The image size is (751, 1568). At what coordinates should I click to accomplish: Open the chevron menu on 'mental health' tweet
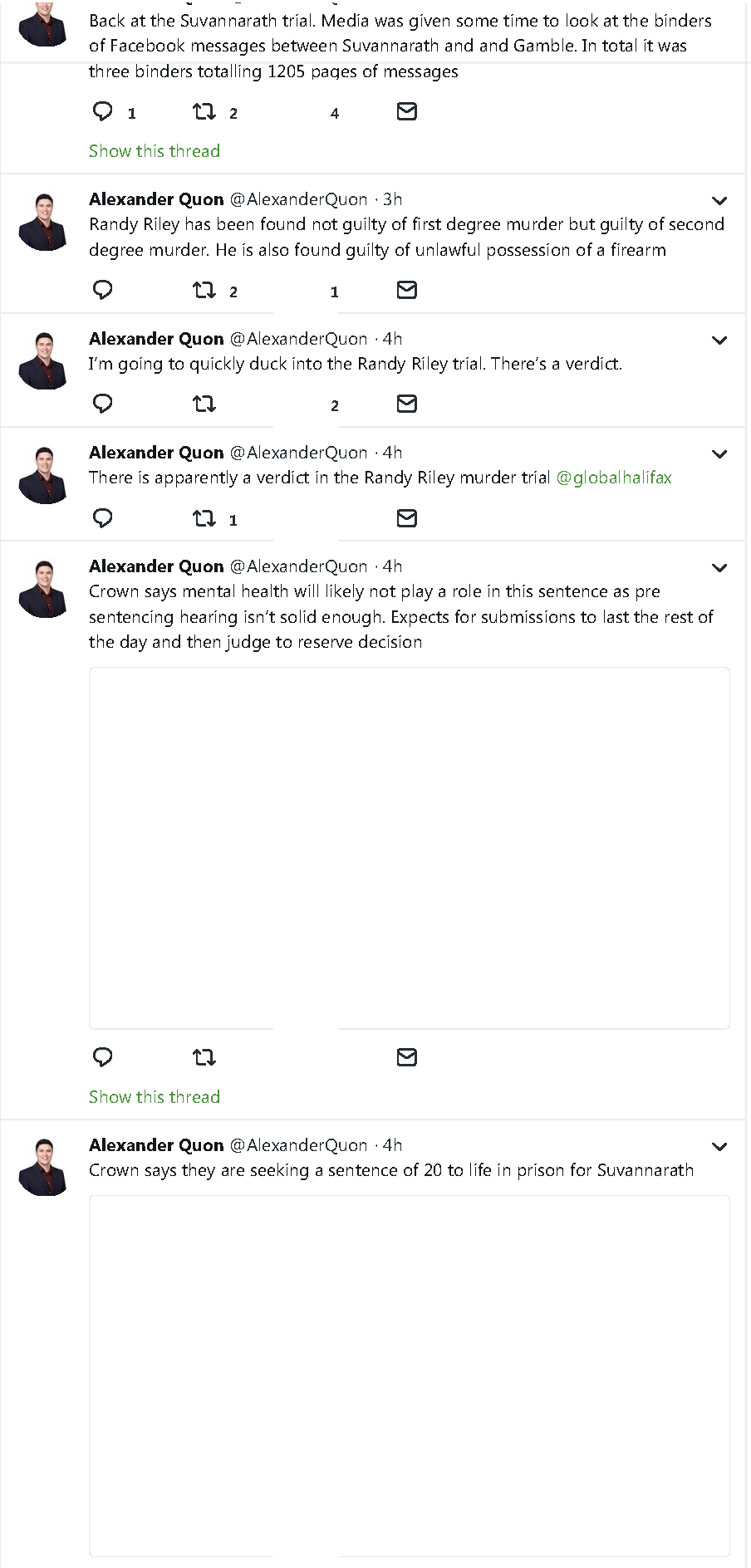click(719, 567)
